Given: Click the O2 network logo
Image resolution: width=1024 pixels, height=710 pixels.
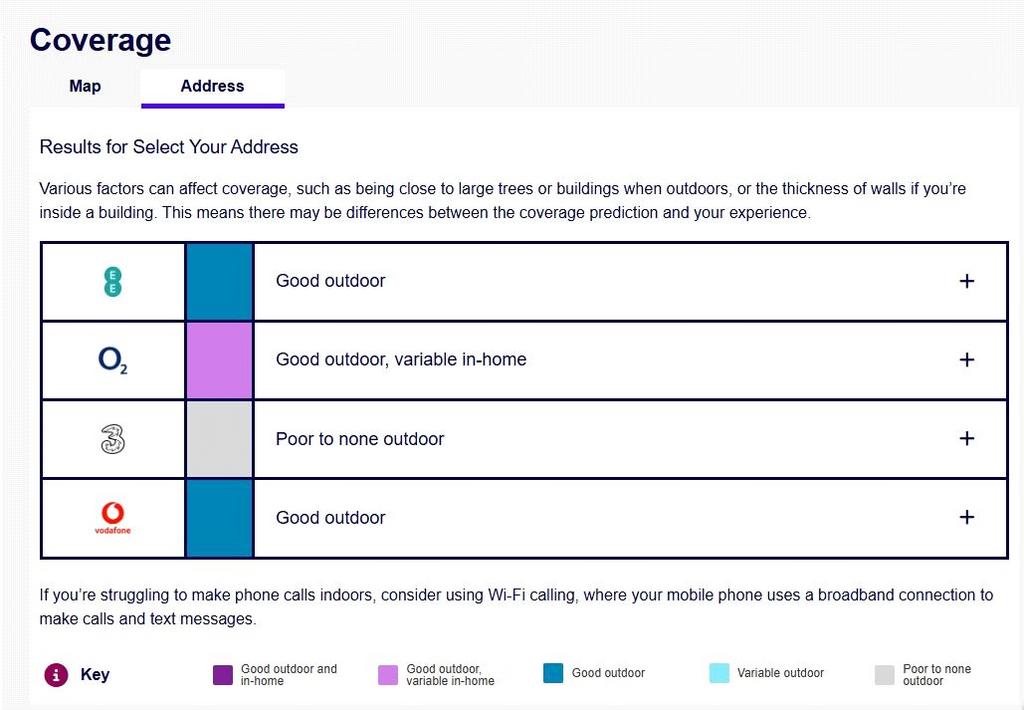Looking at the screenshot, I should [x=112, y=360].
